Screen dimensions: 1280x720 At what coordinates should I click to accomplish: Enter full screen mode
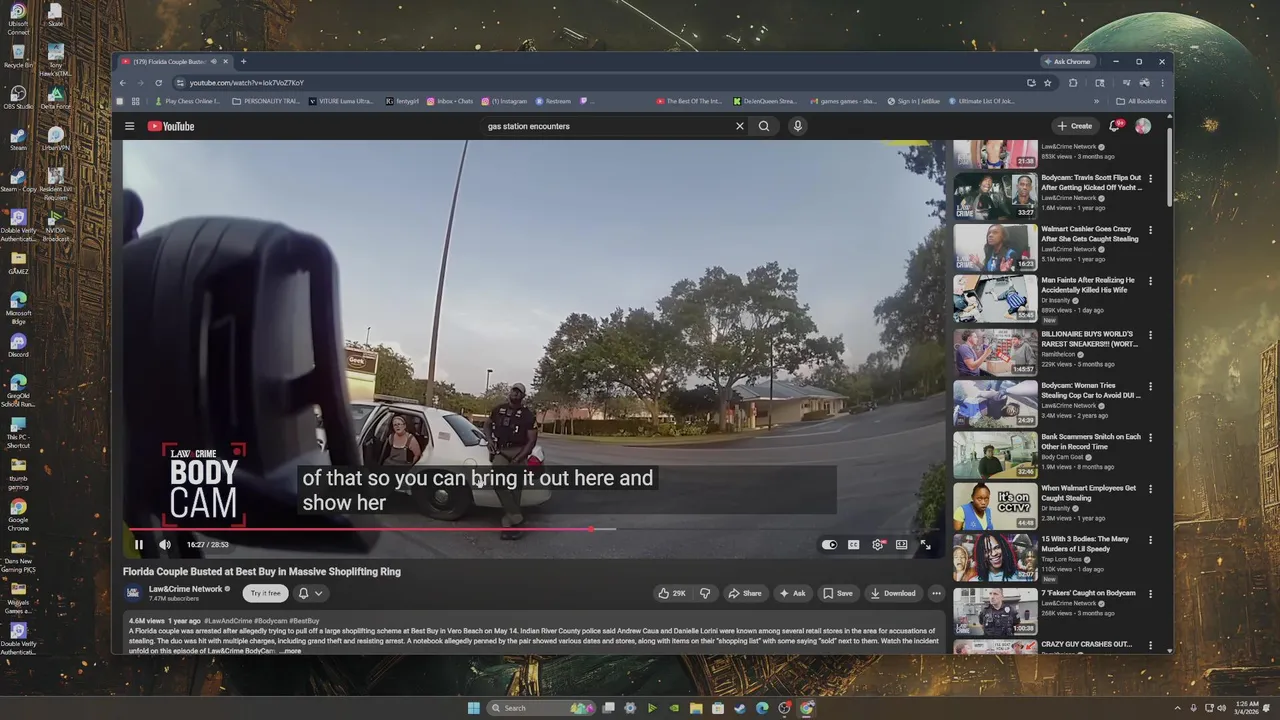[x=926, y=545]
